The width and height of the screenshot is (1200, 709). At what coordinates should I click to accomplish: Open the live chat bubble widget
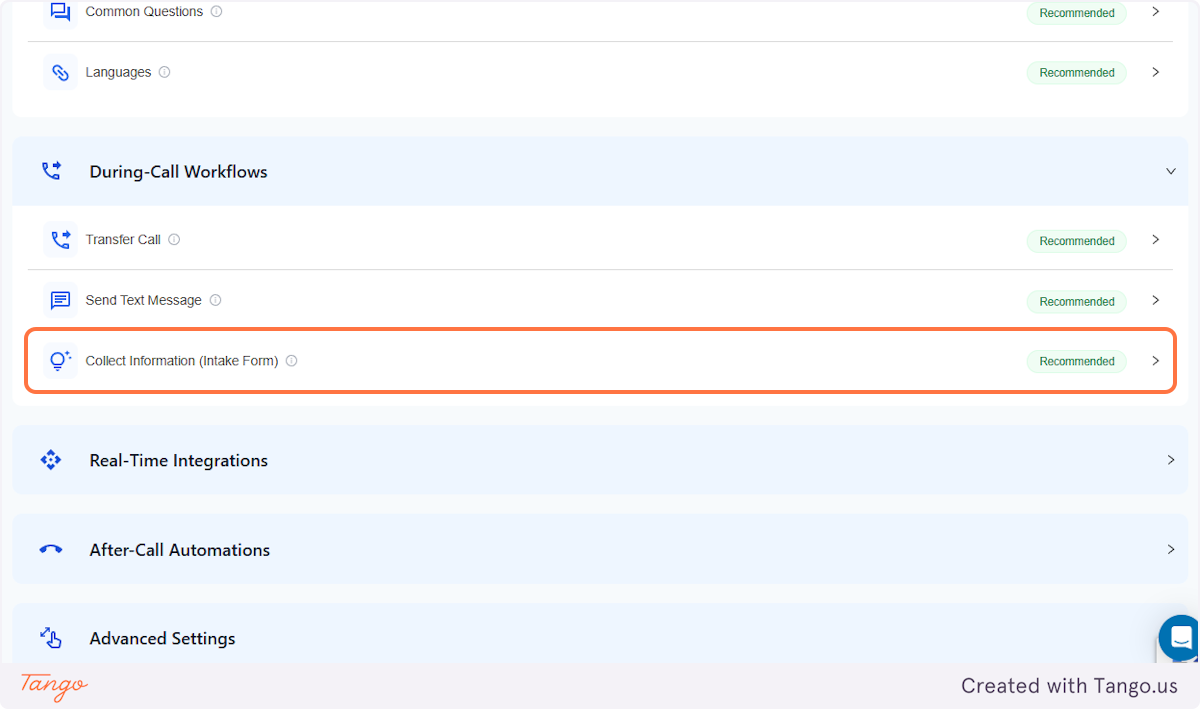pyautogui.click(x=1179, y=638)
